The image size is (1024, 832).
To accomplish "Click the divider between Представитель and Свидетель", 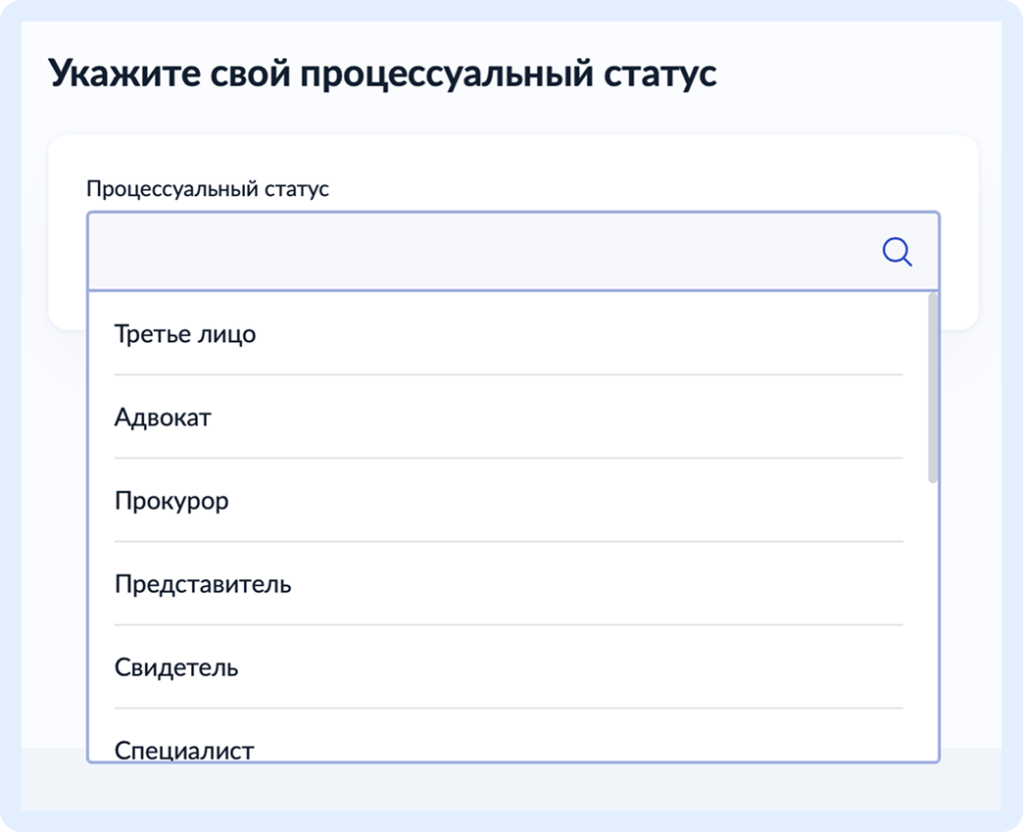I will coord(508,625).
